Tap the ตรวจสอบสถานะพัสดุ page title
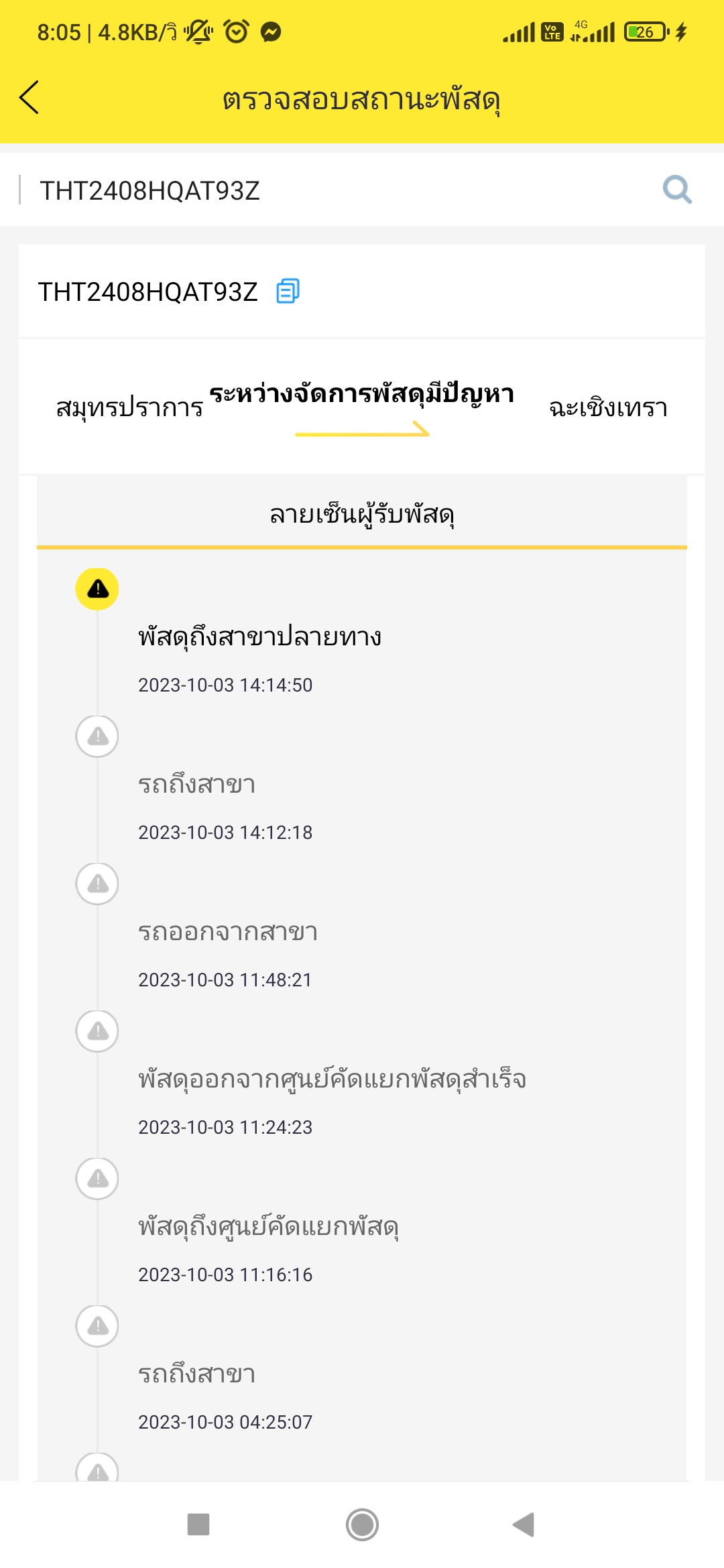Image resolution: width=724 pixels, height=1568 pixels. click(x=362, y=99)
